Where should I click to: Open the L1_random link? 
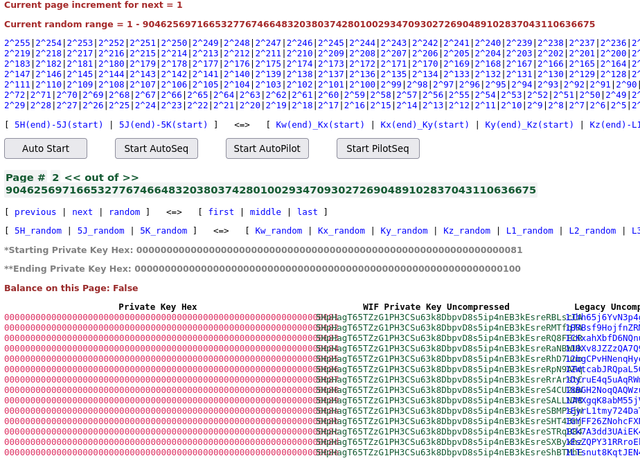pyautogui.click(x=530, y=231)
